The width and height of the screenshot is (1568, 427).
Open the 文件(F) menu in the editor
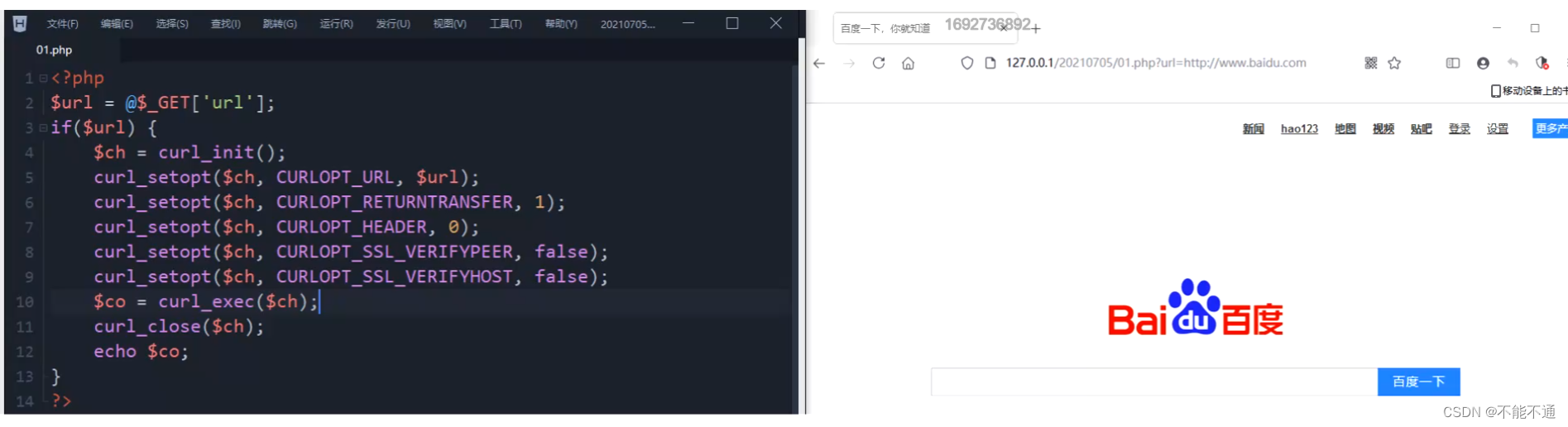[63, 24]
